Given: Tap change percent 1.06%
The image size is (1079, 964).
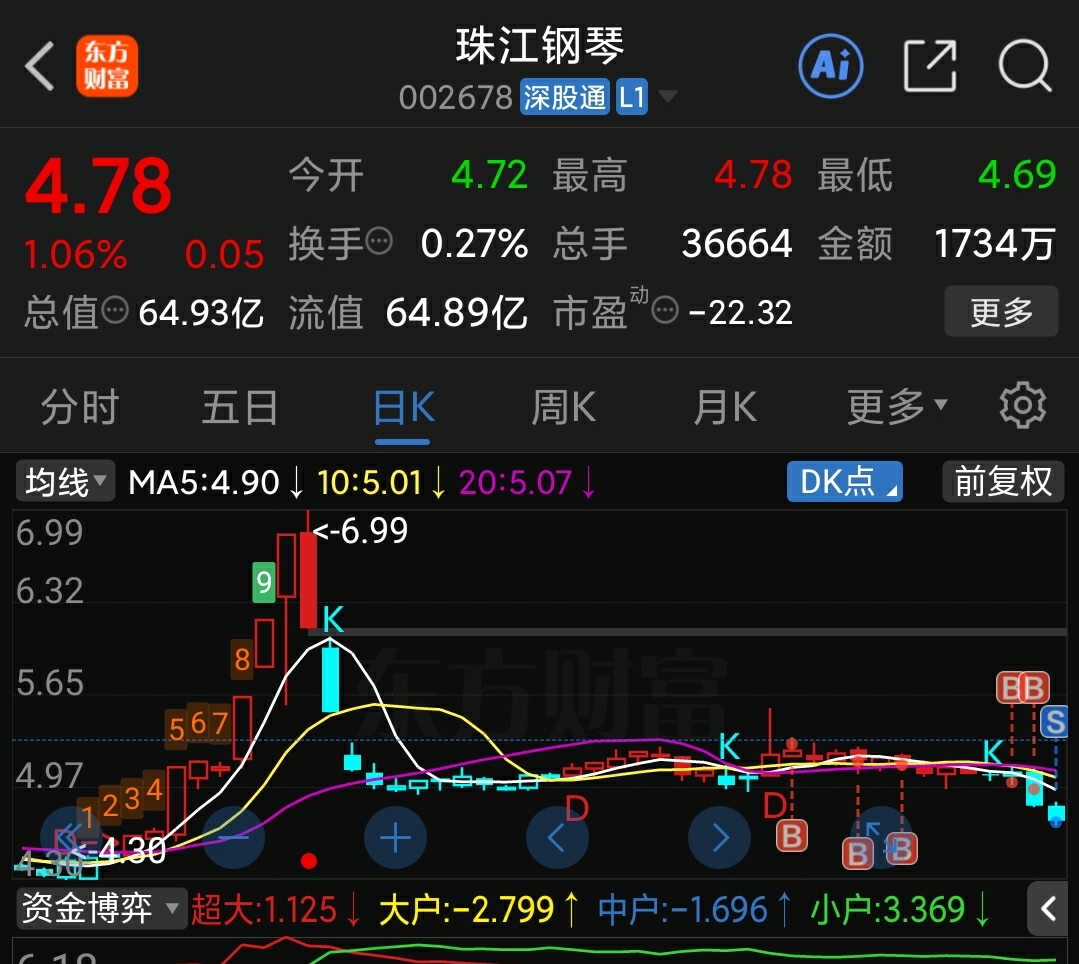Looking at the screenshot, I should [76, 255].
